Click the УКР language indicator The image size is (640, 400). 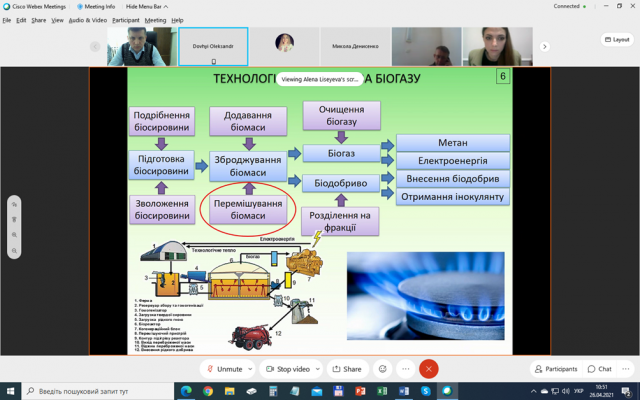point(578,391)
